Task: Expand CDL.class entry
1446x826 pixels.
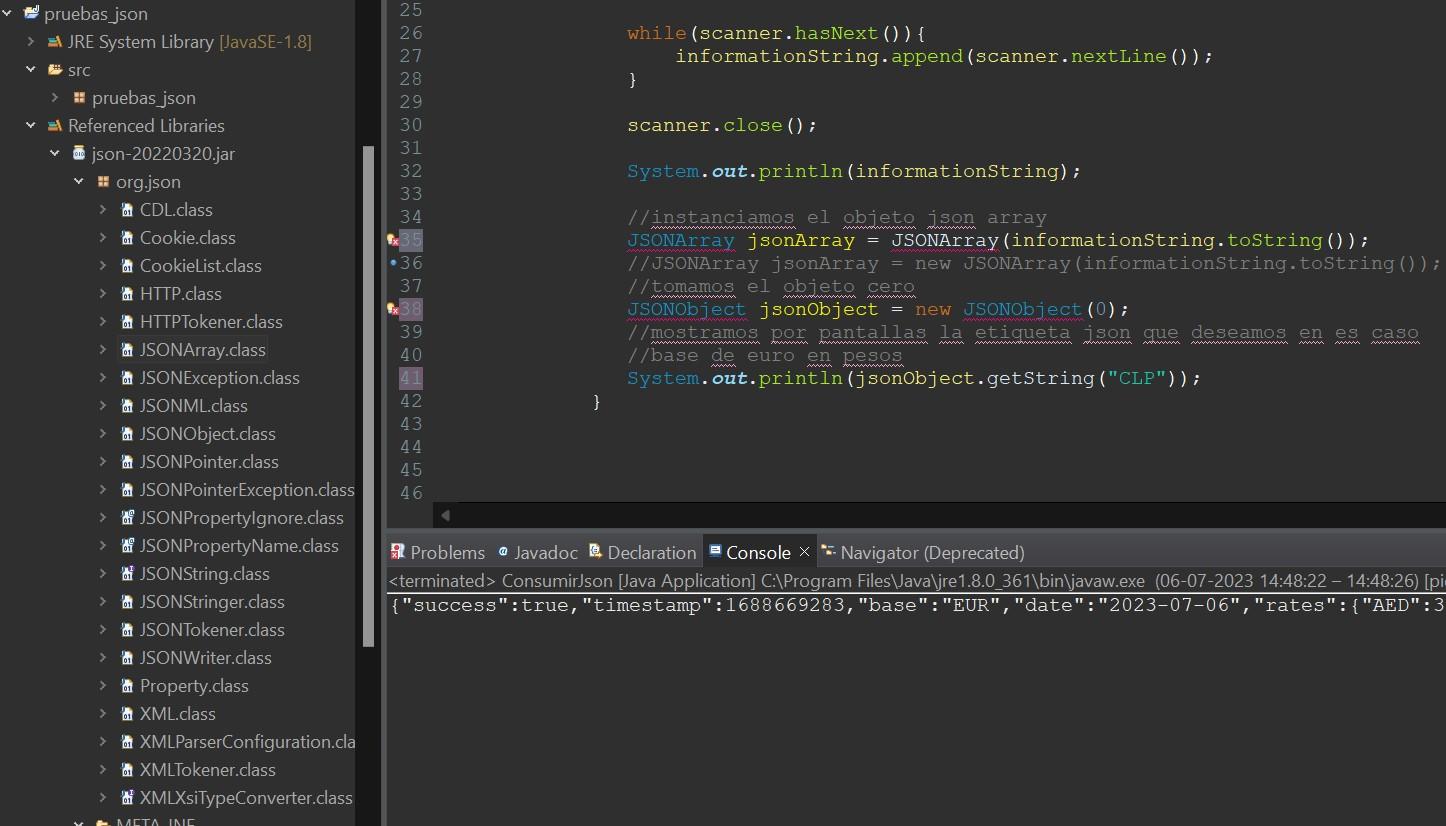Action: (x=103, y=210)
